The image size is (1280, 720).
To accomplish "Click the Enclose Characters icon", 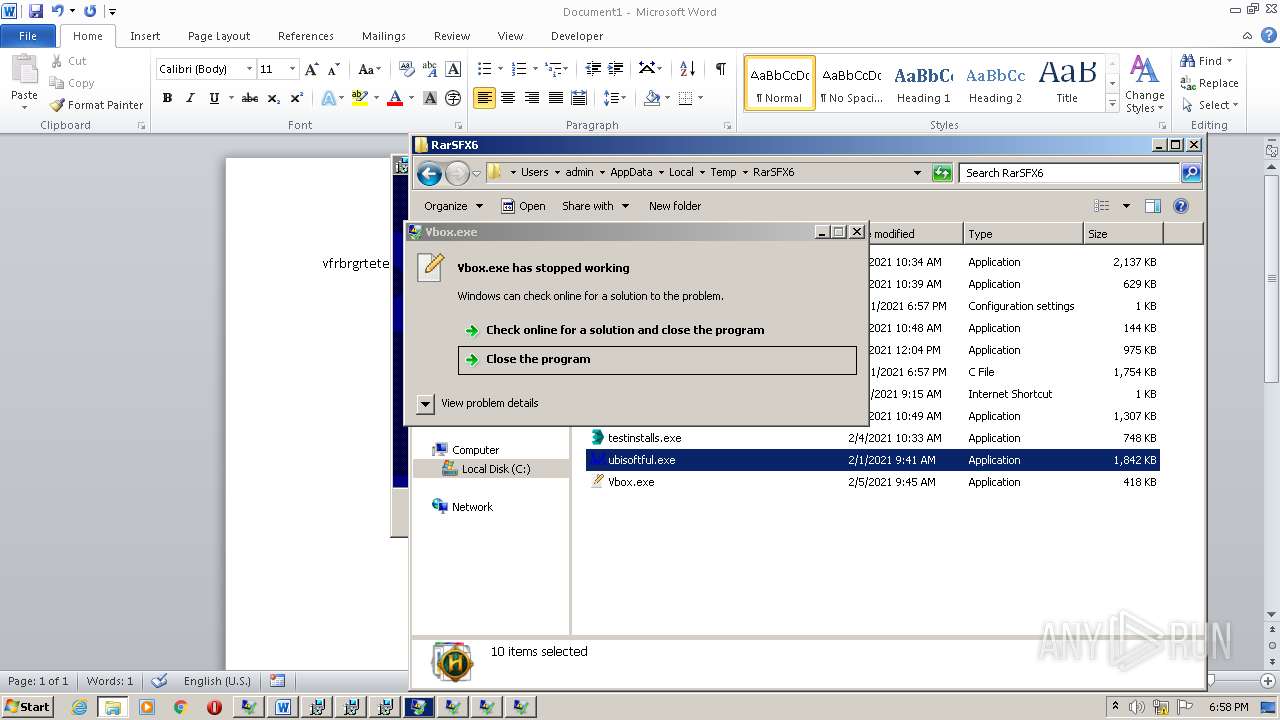I will click(453, 98).
